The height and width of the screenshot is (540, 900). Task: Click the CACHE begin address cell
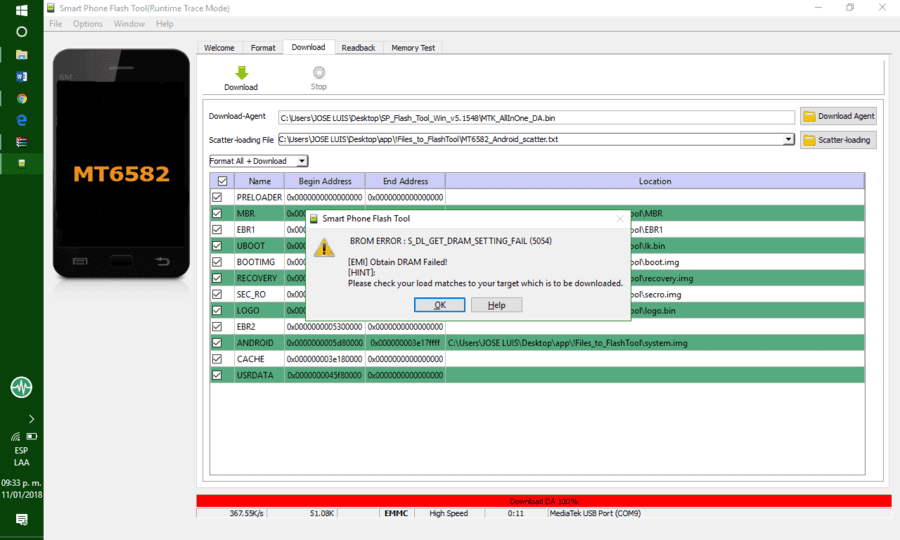(325, 359)
